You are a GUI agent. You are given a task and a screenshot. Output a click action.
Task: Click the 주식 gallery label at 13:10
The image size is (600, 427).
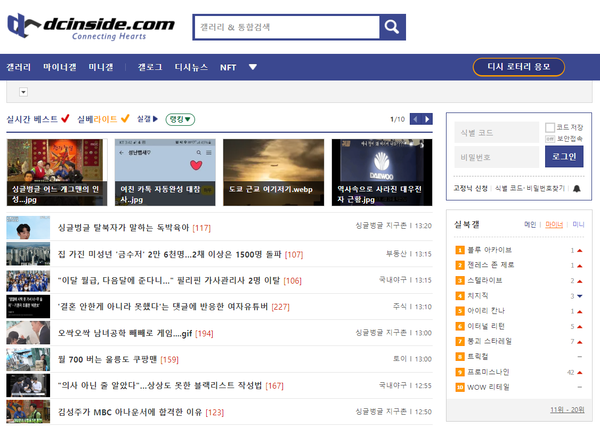(x=400, y=306)
